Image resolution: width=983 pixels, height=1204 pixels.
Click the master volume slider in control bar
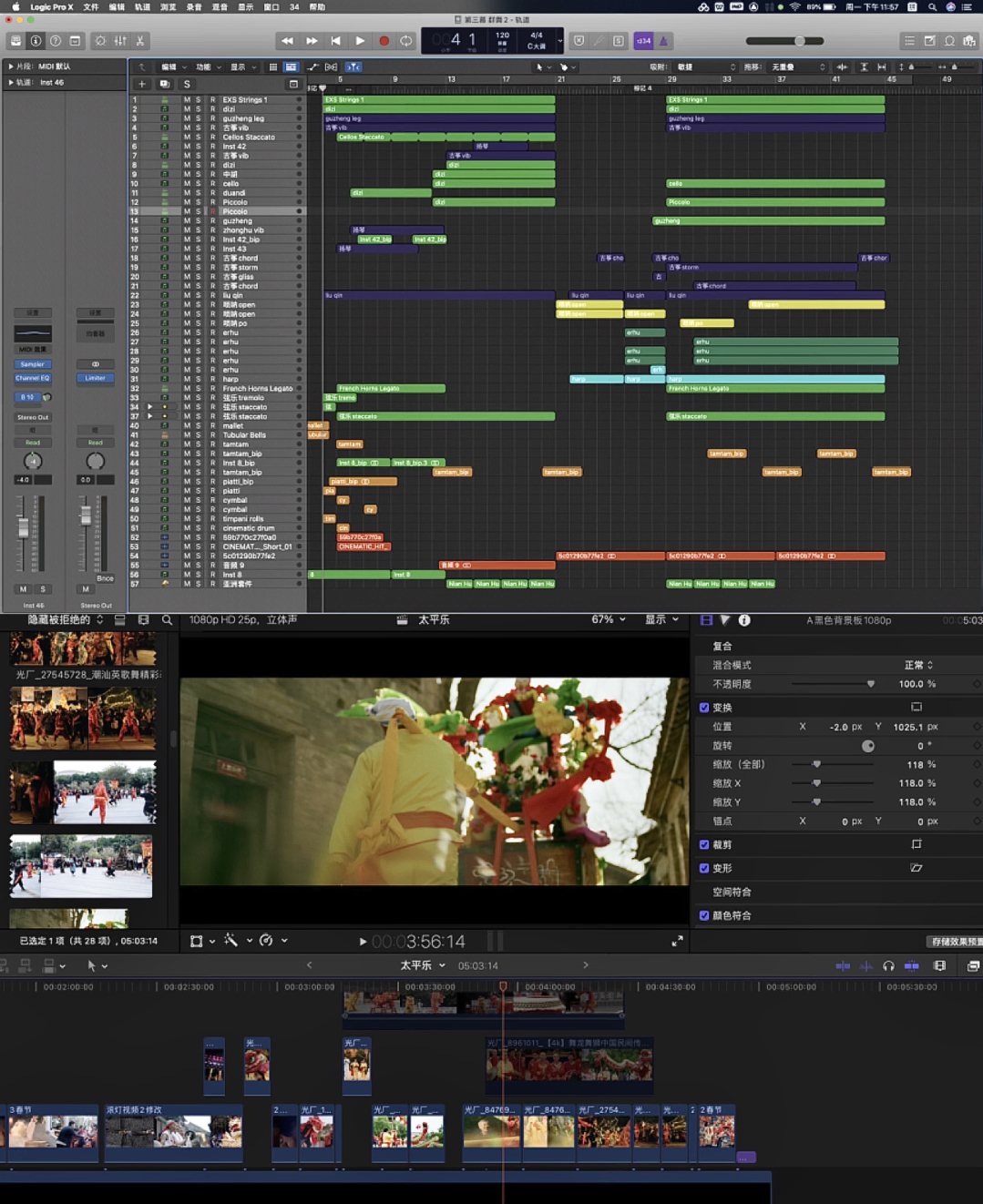[784, 41]
